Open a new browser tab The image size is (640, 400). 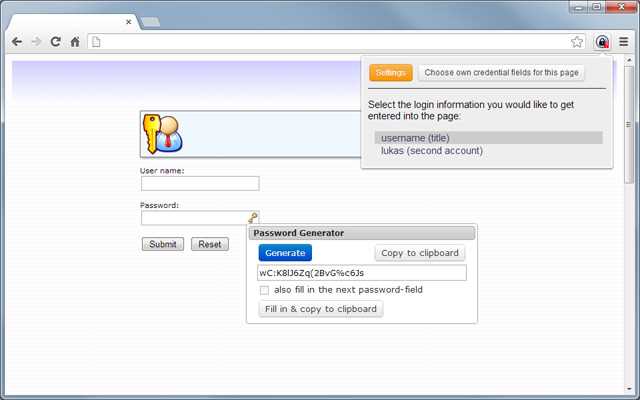(150, 22)
